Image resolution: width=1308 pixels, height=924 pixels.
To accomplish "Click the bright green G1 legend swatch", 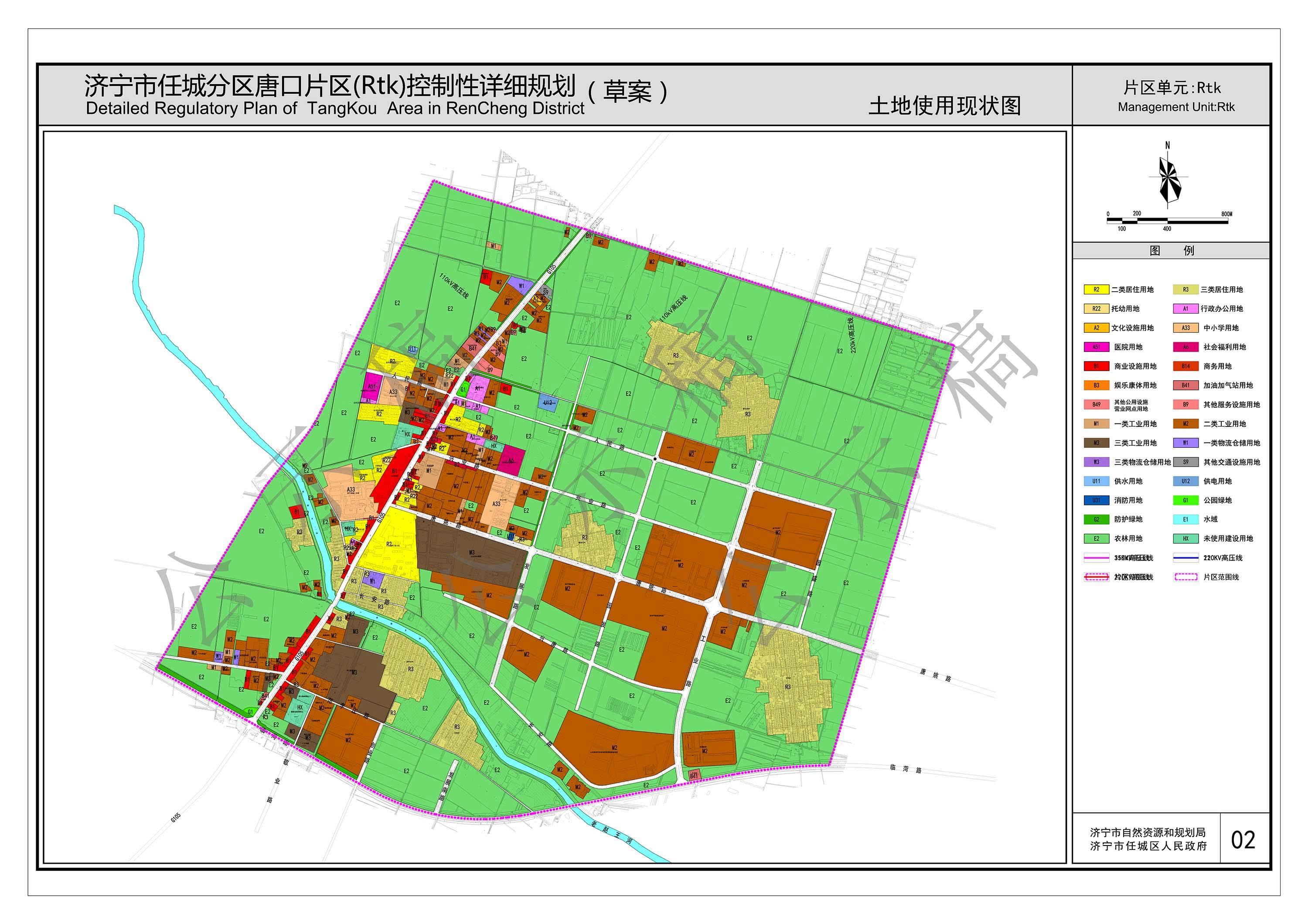I will click(1185, 500).
